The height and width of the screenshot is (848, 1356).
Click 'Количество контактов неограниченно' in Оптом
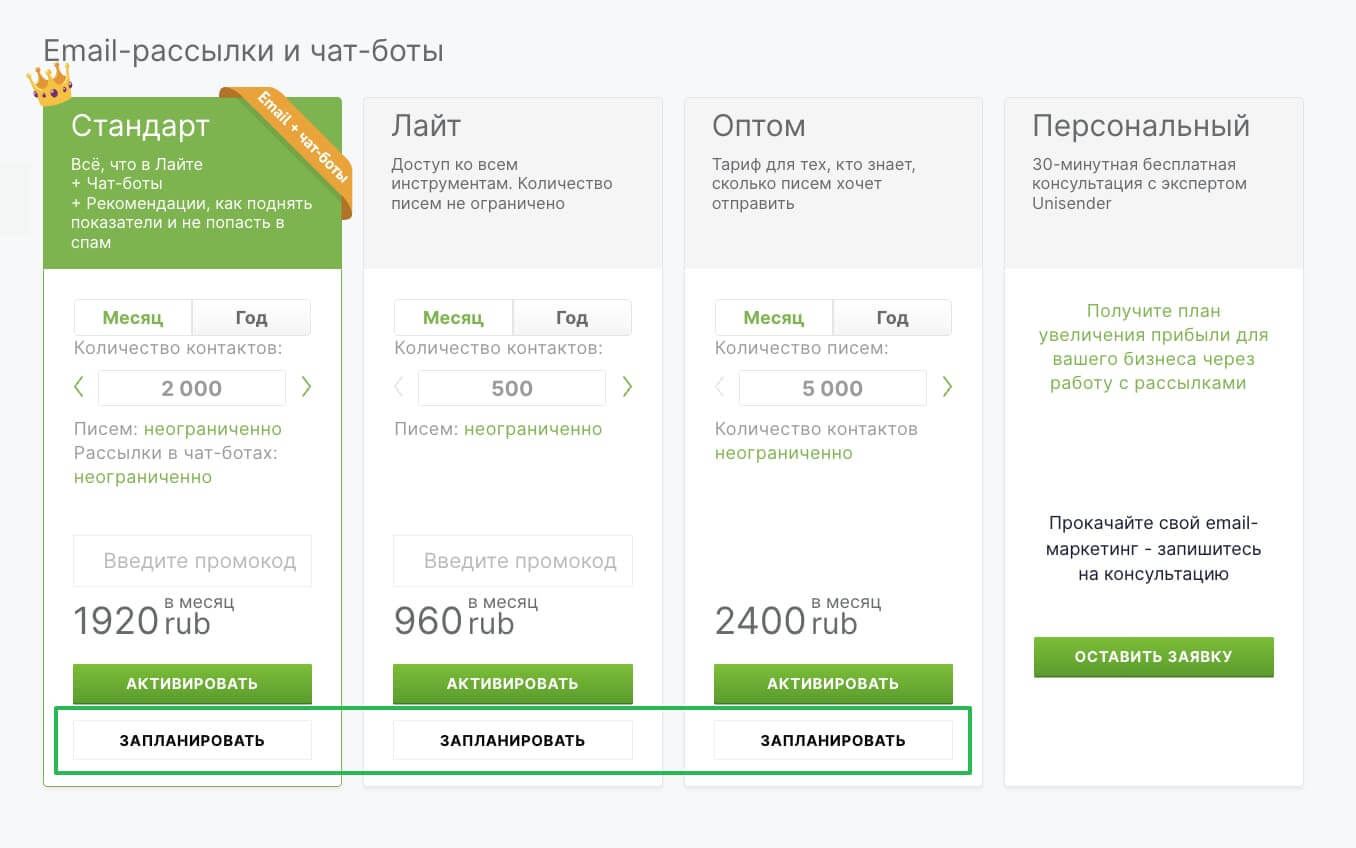[816, 441]
